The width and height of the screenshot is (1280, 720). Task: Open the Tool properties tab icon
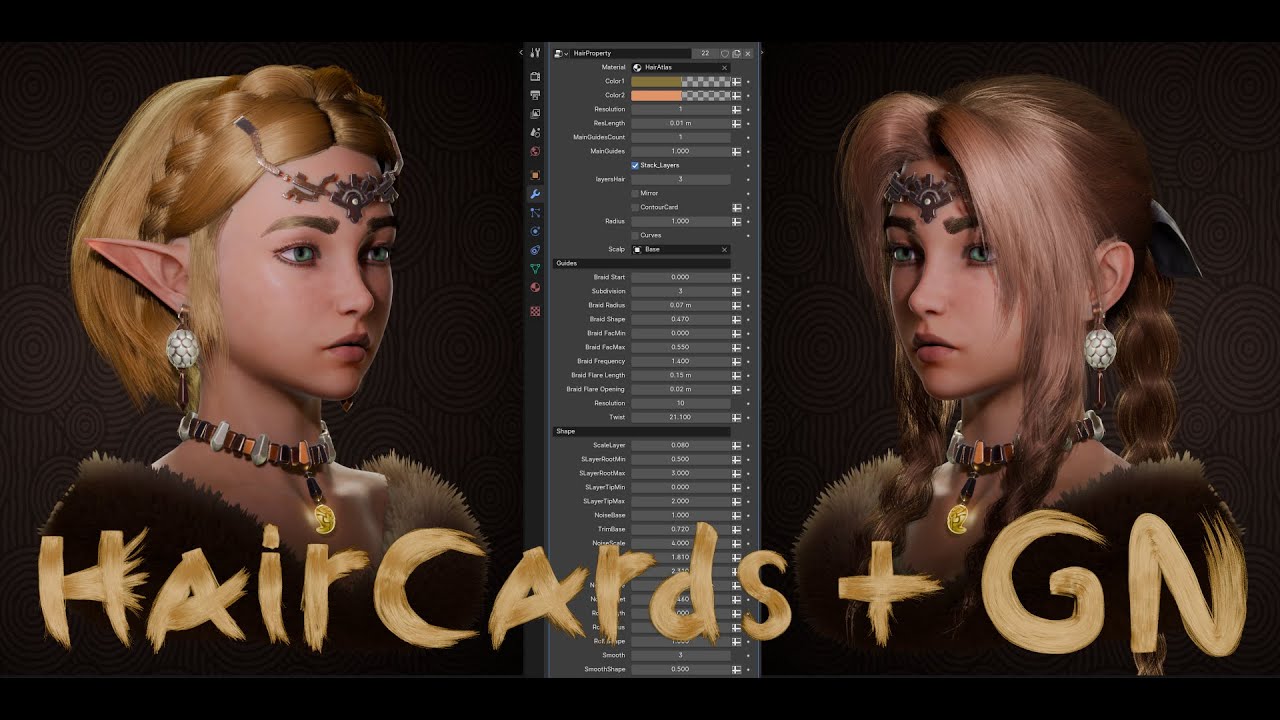[x=535, y=53]
